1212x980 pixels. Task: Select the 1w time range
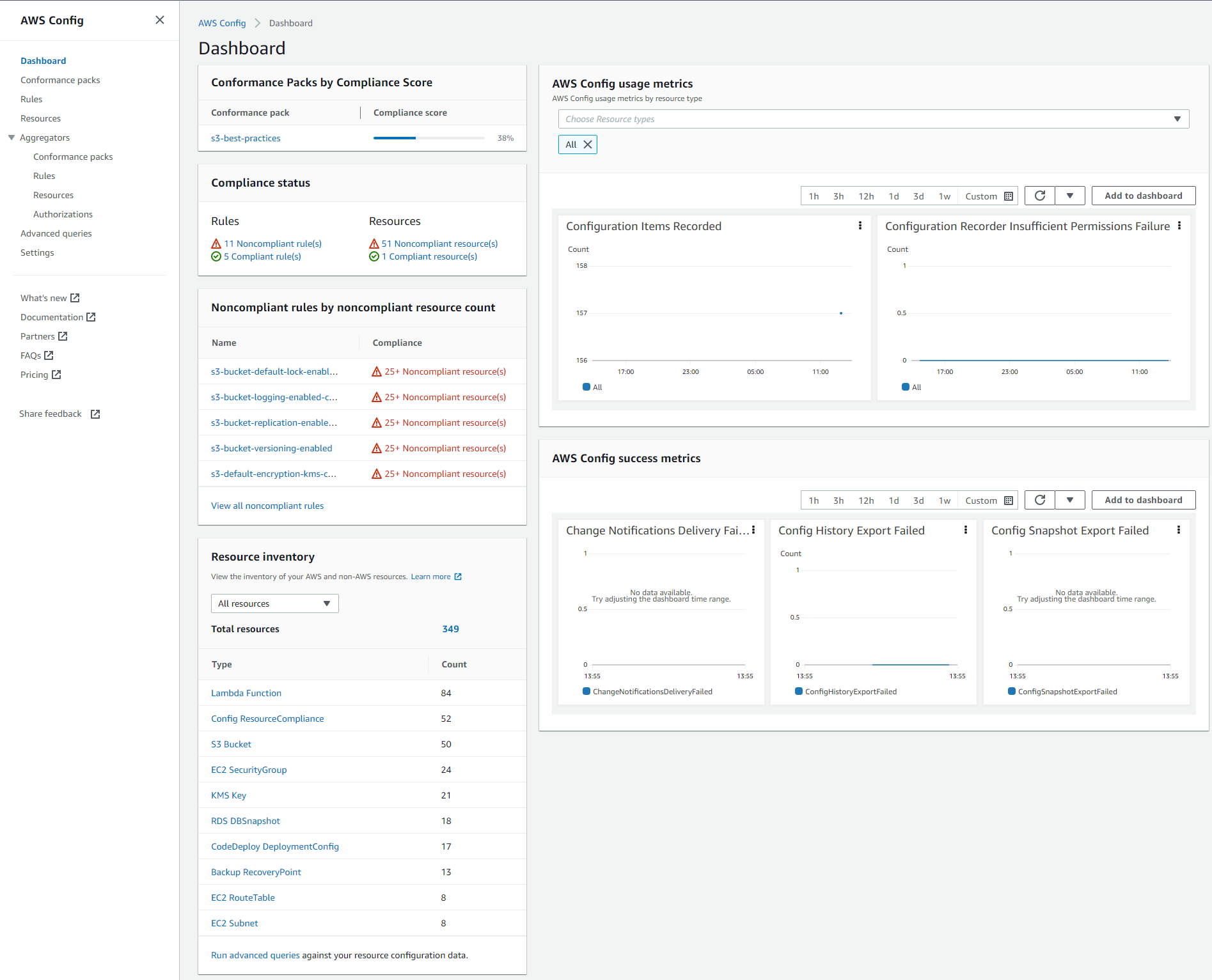(945, 196)
